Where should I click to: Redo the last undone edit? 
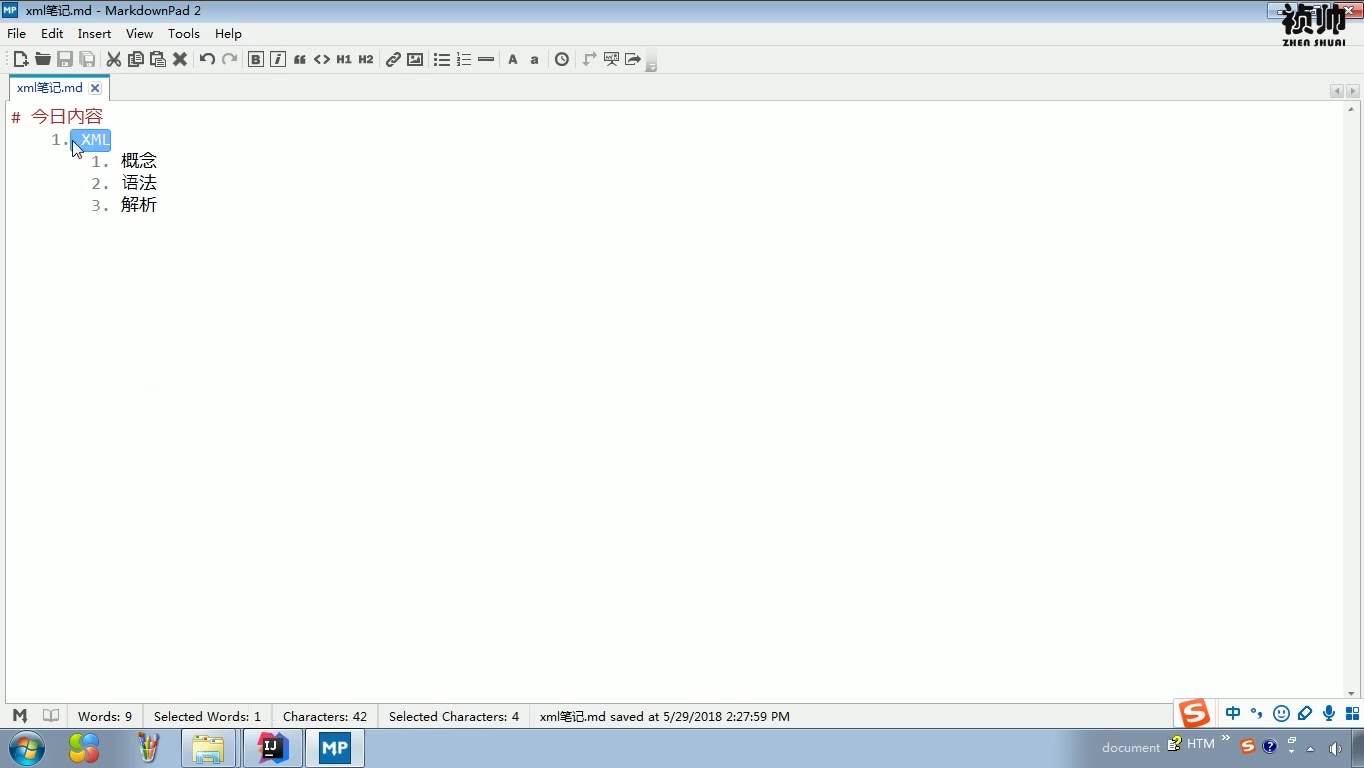[x=229, y=59]
